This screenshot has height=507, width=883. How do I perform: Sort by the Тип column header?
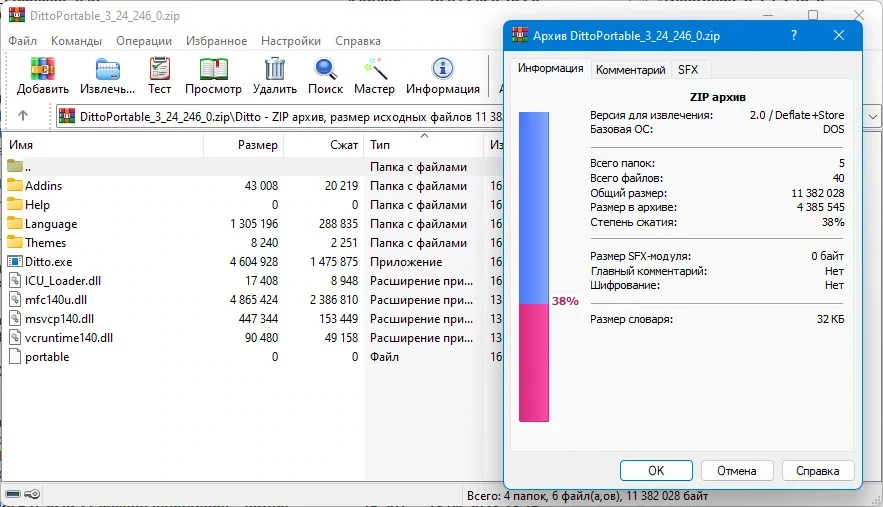[423, 145]
